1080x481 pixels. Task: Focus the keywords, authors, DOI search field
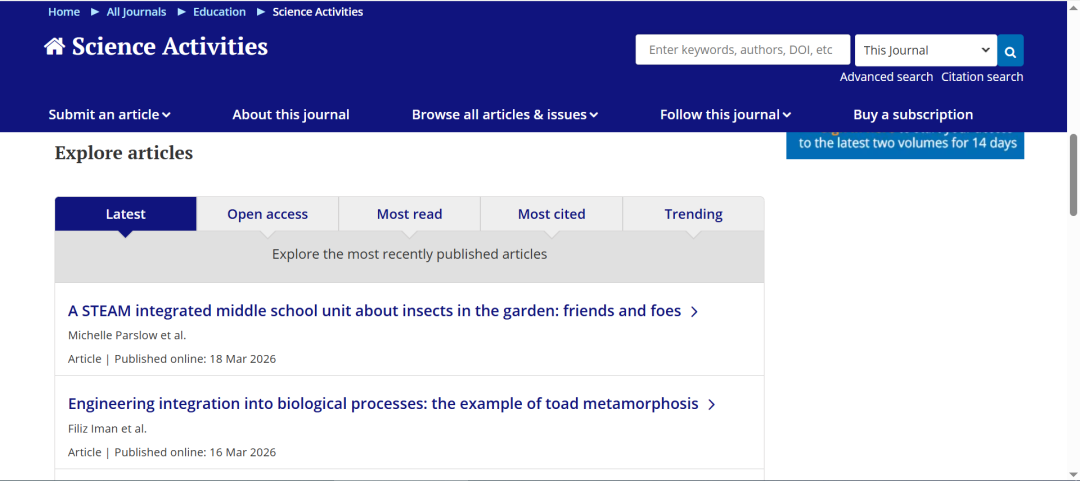click(742, 50)
